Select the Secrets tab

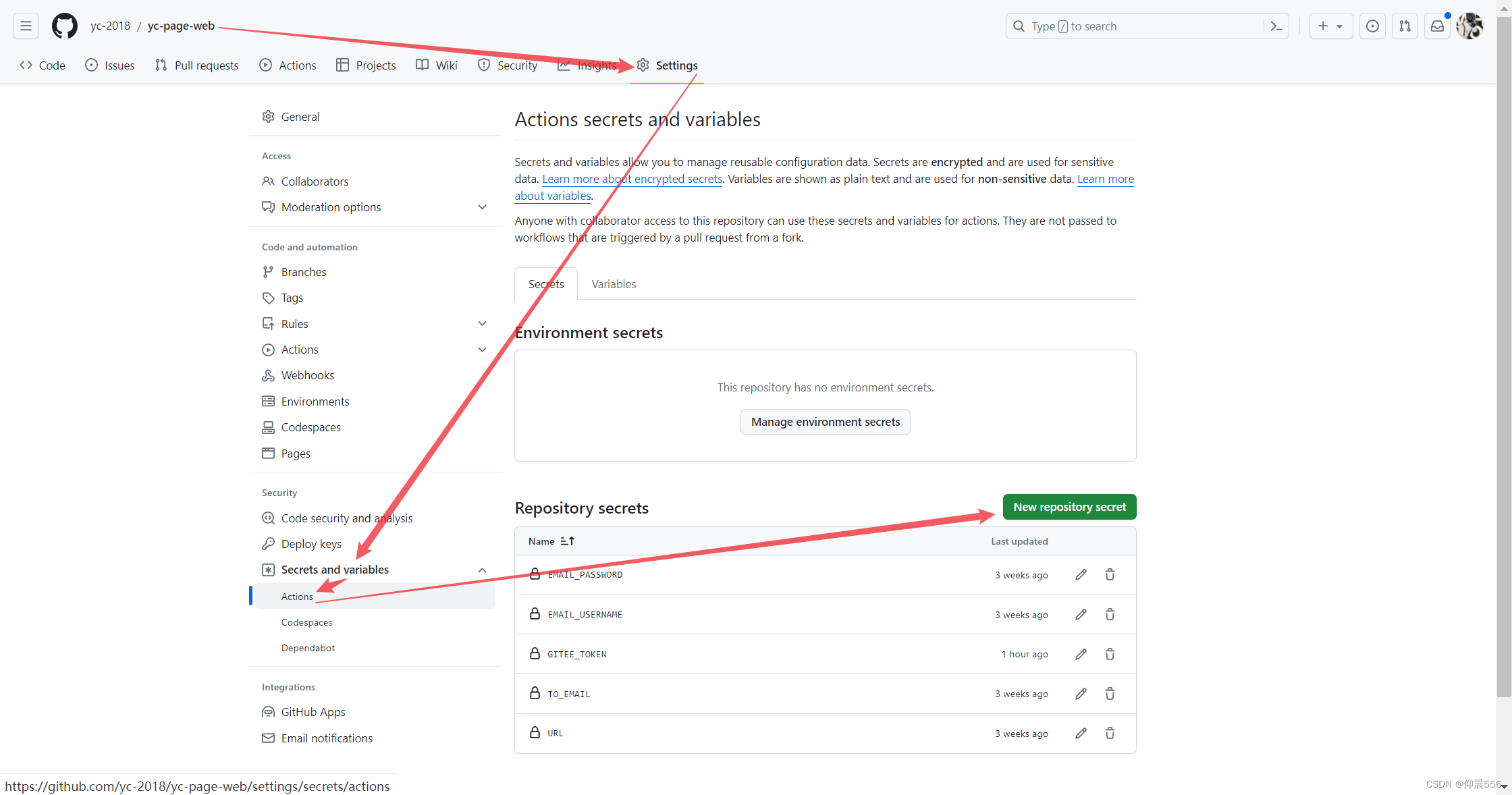[x=546, y=284]
